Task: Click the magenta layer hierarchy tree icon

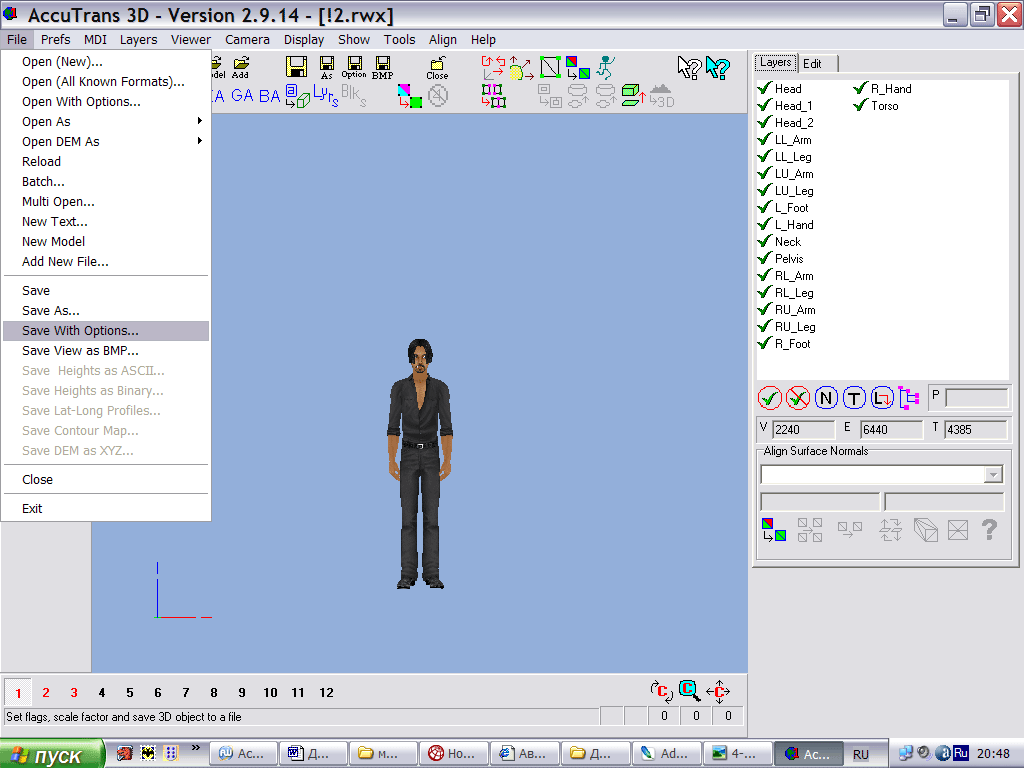Action: (908, 397)
